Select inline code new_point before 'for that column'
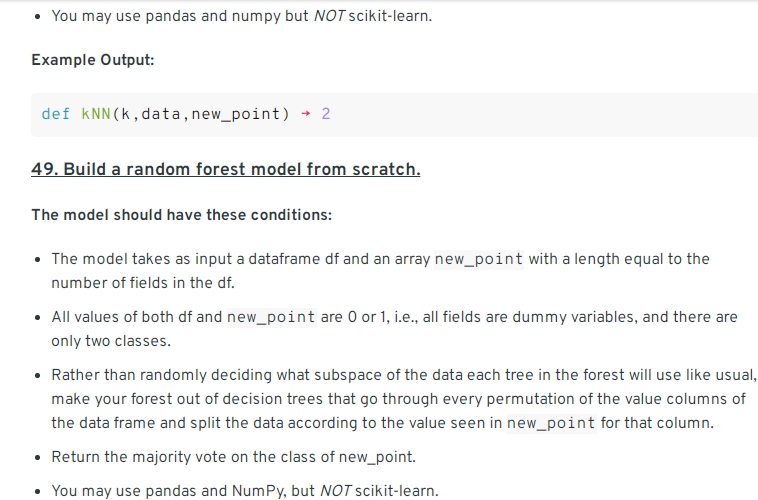 [551, 423]
